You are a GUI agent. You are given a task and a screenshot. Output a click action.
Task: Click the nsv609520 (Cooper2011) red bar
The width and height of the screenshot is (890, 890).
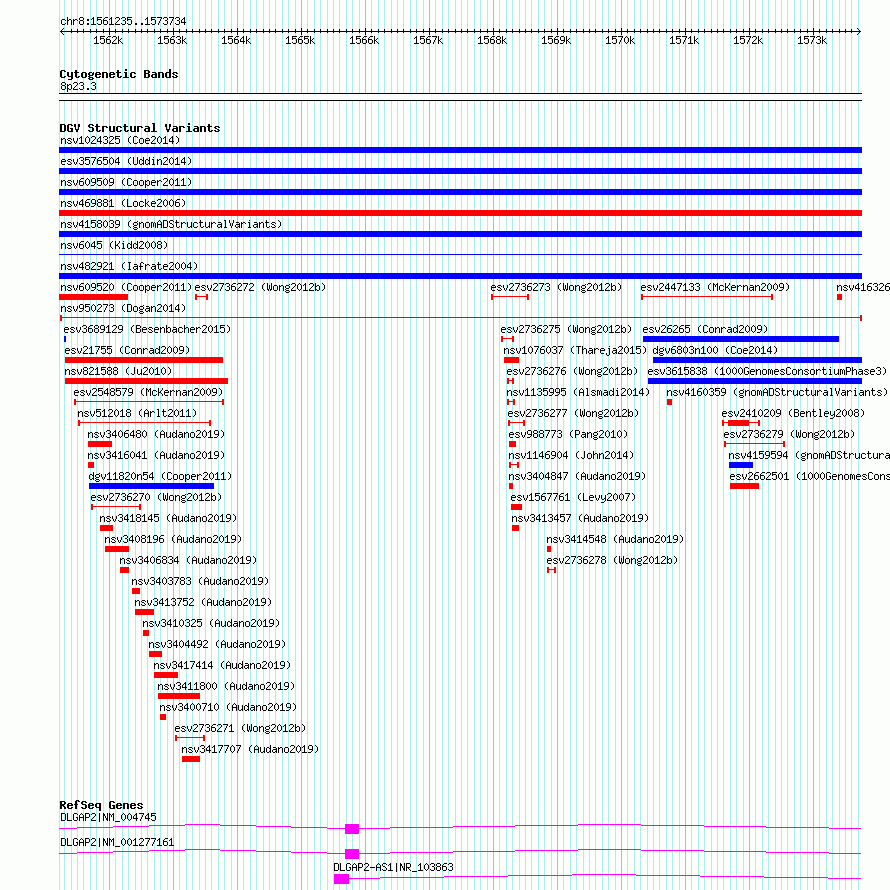[x=94, y=297]
